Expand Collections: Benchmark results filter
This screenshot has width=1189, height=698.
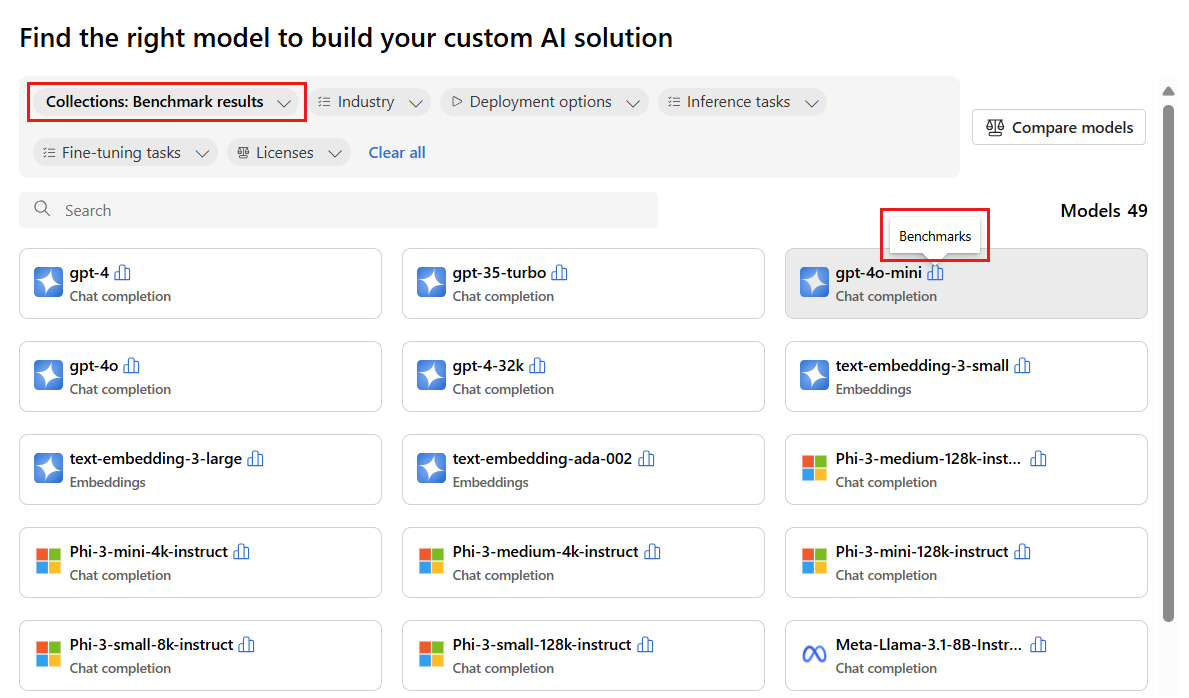(x=168, y=102)
